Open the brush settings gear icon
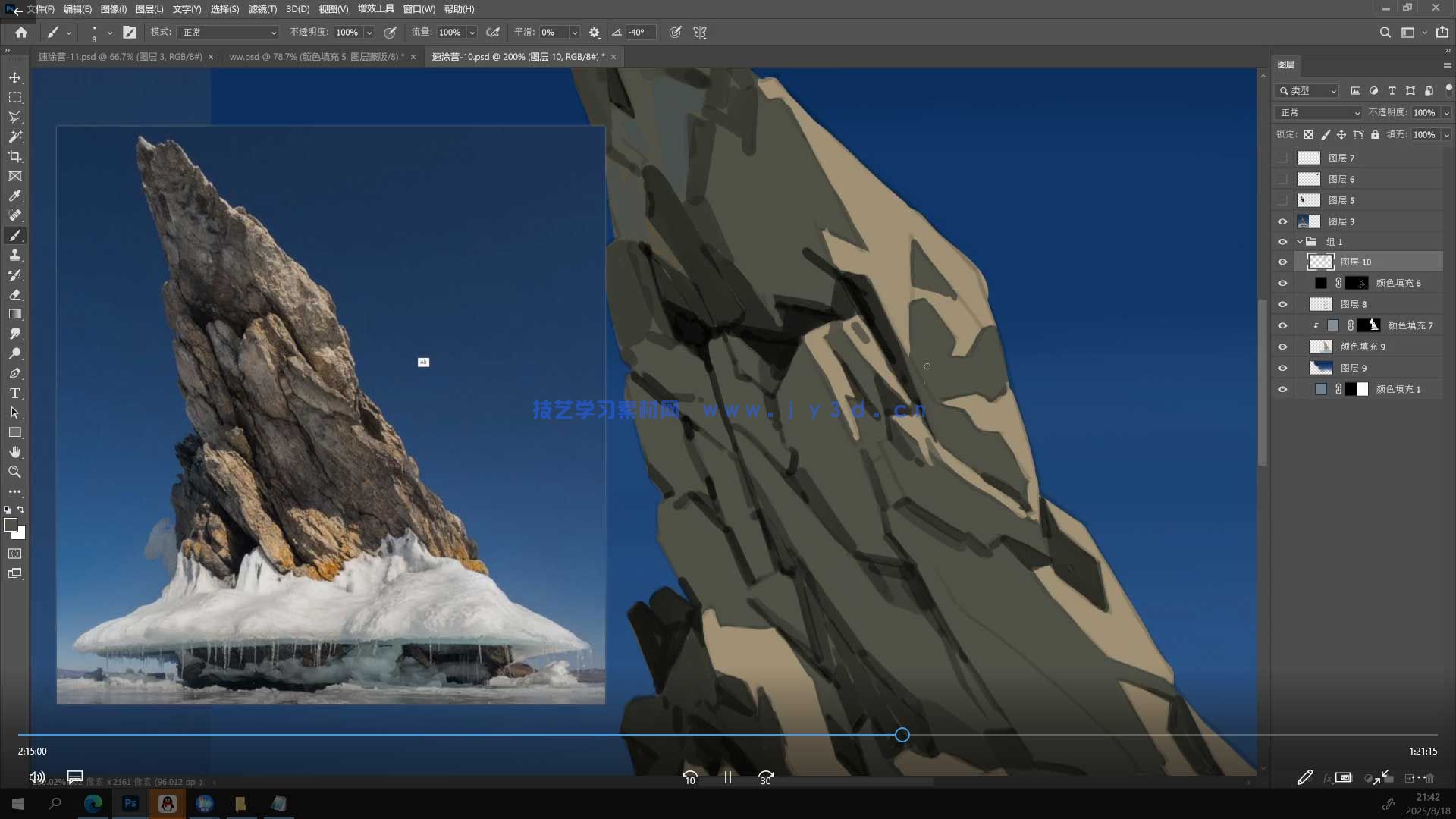This screenshot has width=1456, height=819. tap(595, 33)
